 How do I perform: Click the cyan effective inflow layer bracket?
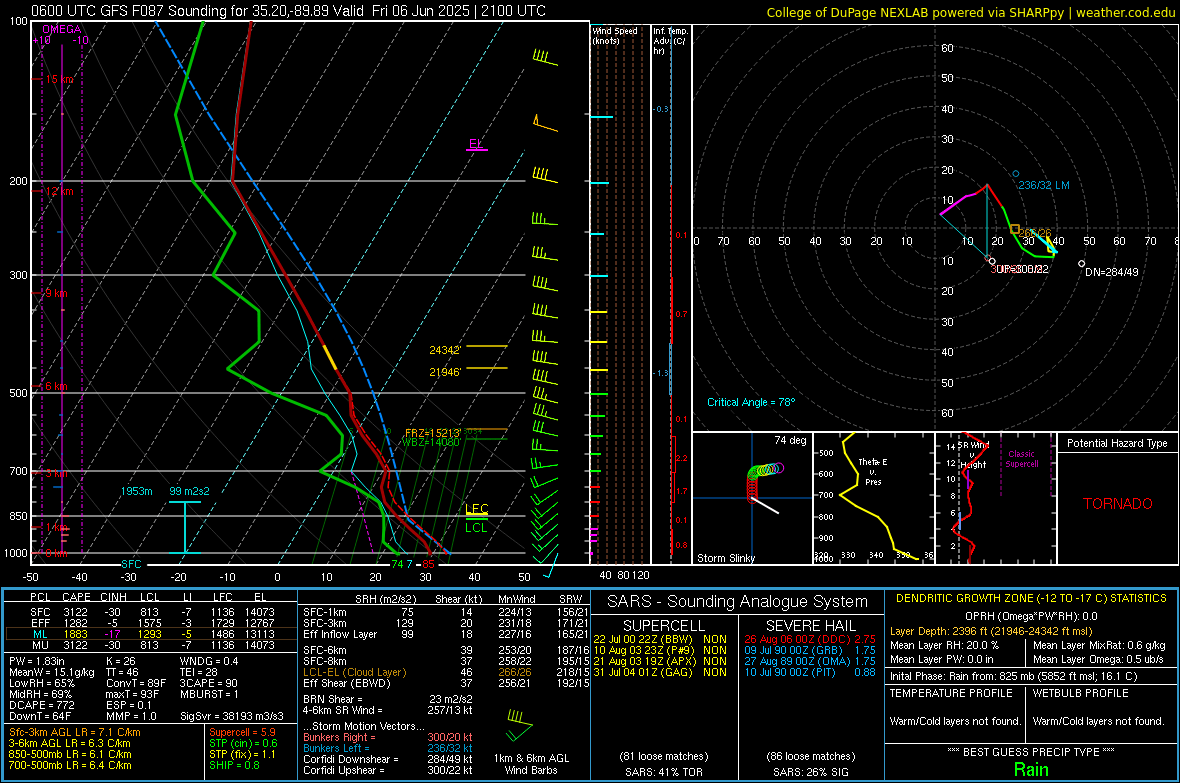point(185,527)
